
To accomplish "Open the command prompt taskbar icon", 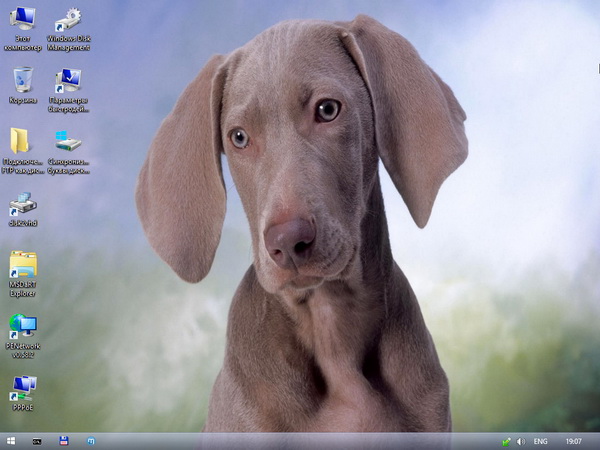I will [37, 441].
